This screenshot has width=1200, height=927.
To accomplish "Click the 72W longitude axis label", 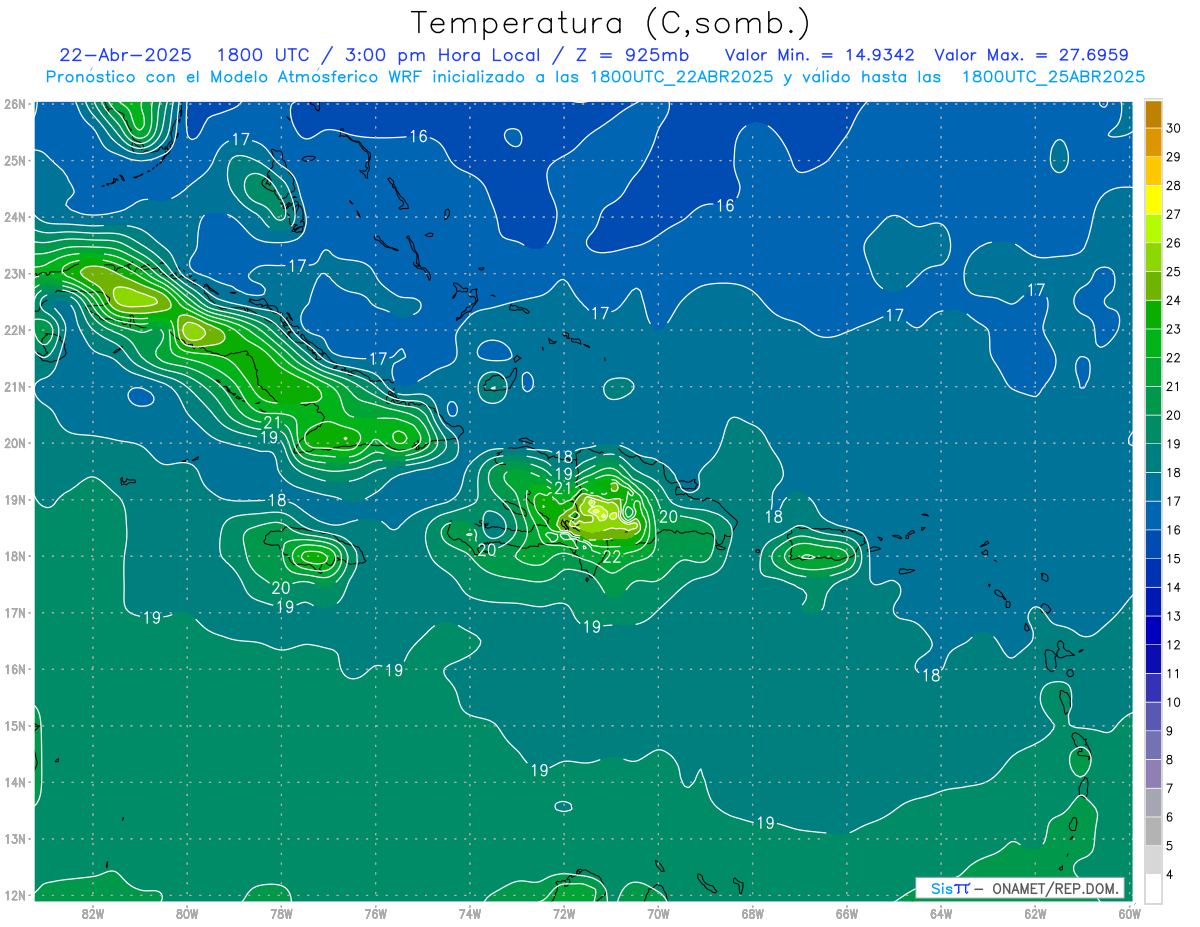I will (x=564, y=913).
